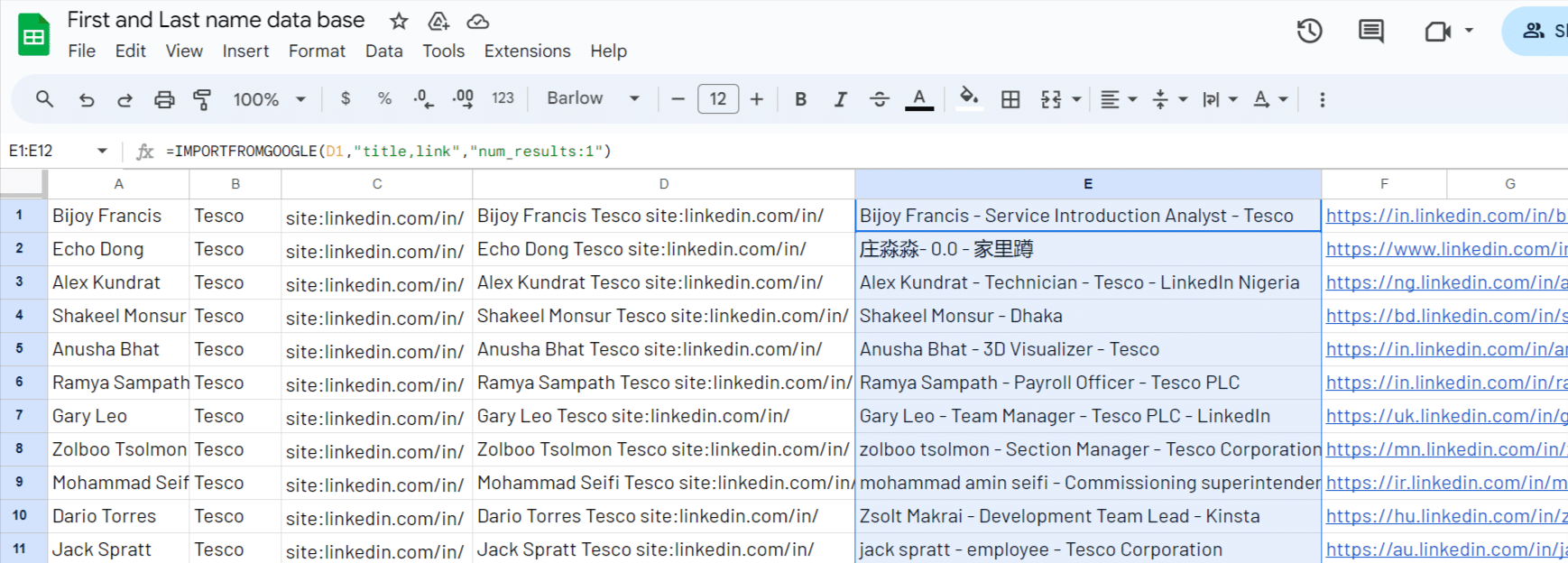1568x563 pixels.
Task: Open the Data menu
Action: coord(383,51)
